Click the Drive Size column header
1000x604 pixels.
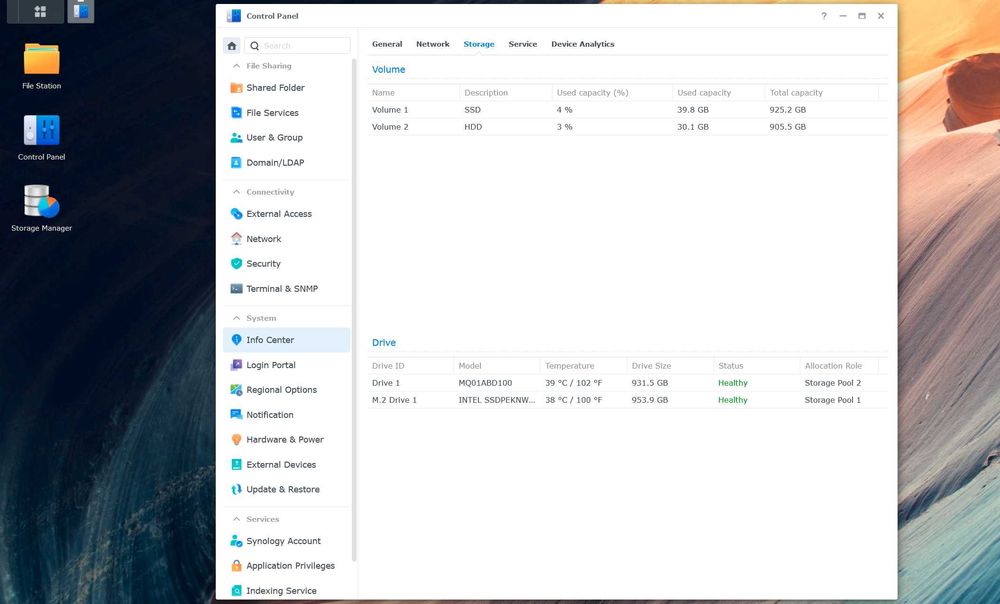tap(651, 365)
